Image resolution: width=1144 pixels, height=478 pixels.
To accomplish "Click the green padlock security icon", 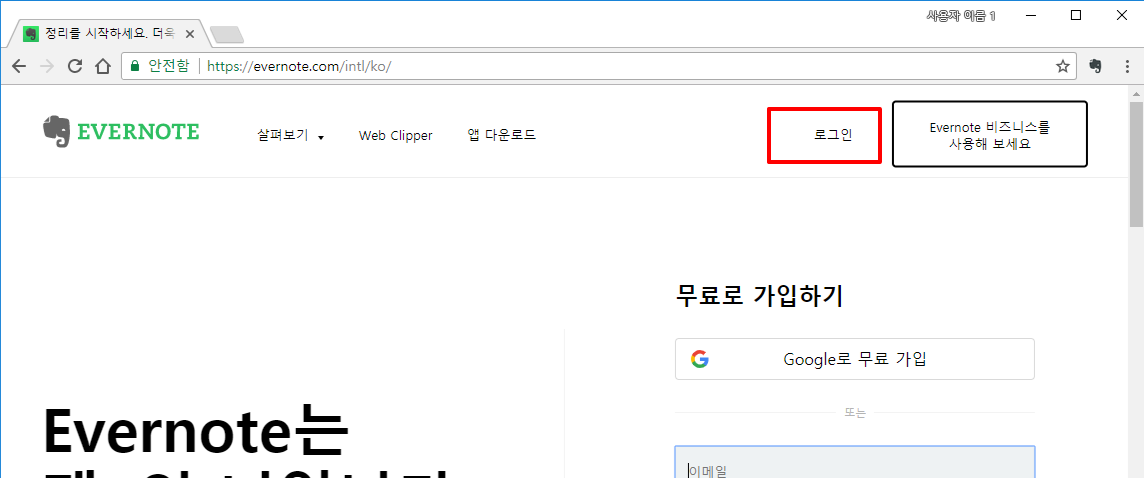I will tap(134, 66).
